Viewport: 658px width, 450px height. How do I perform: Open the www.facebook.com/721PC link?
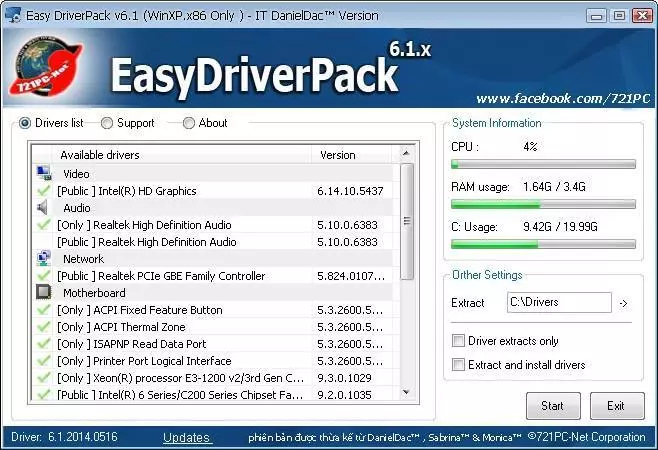point(563,99)
